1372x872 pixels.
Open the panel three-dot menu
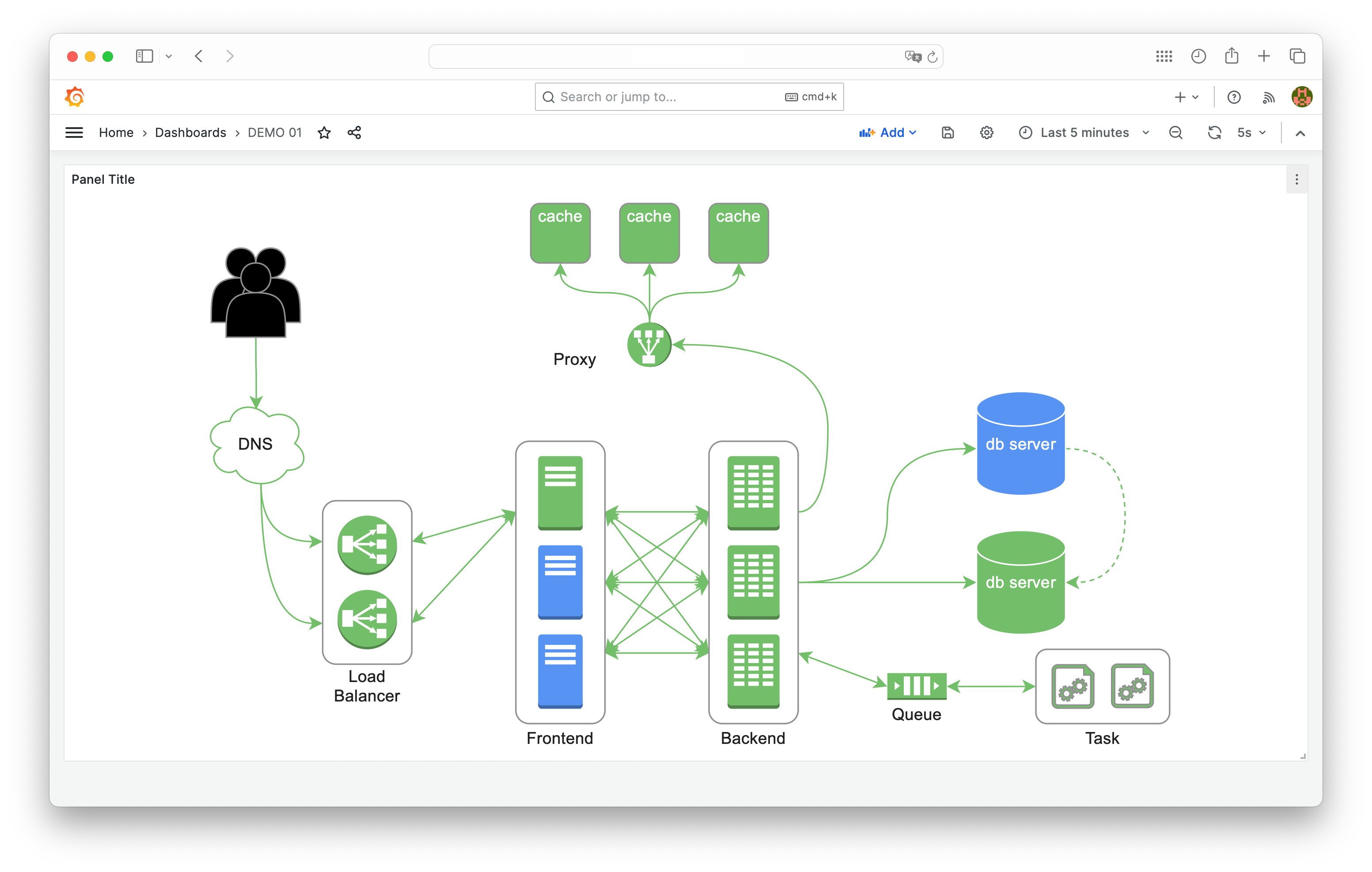[1297, 179]
